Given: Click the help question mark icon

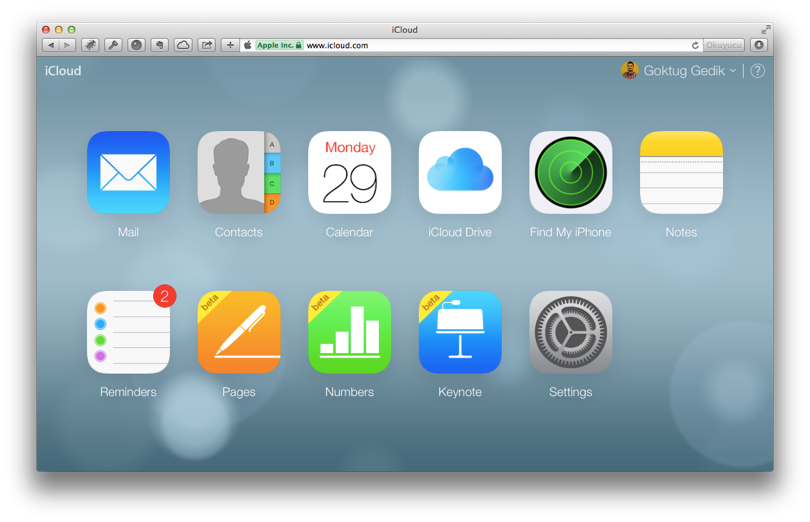Looking at the screenshot, I should click(x=757, y=71).
